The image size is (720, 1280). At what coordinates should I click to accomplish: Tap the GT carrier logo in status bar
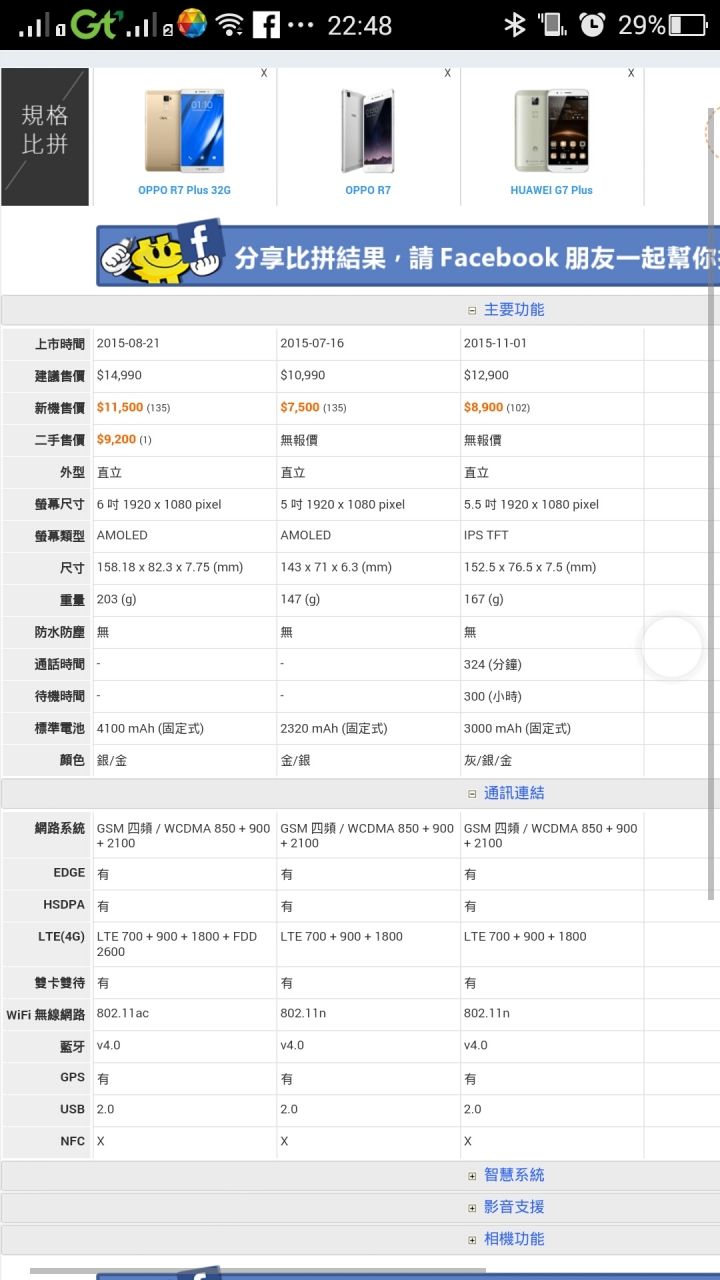[95, 24]
